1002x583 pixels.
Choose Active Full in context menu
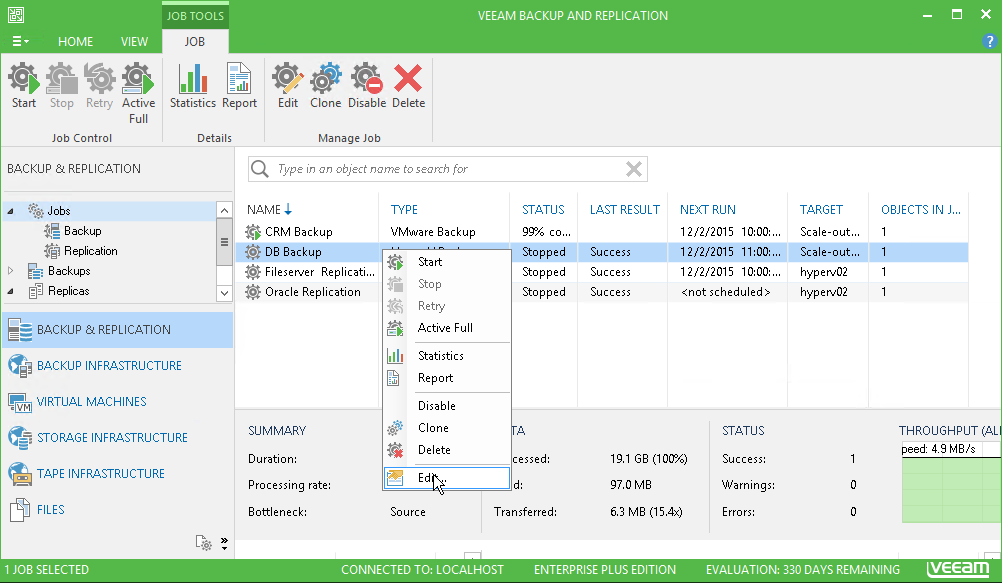click(447, 328)
